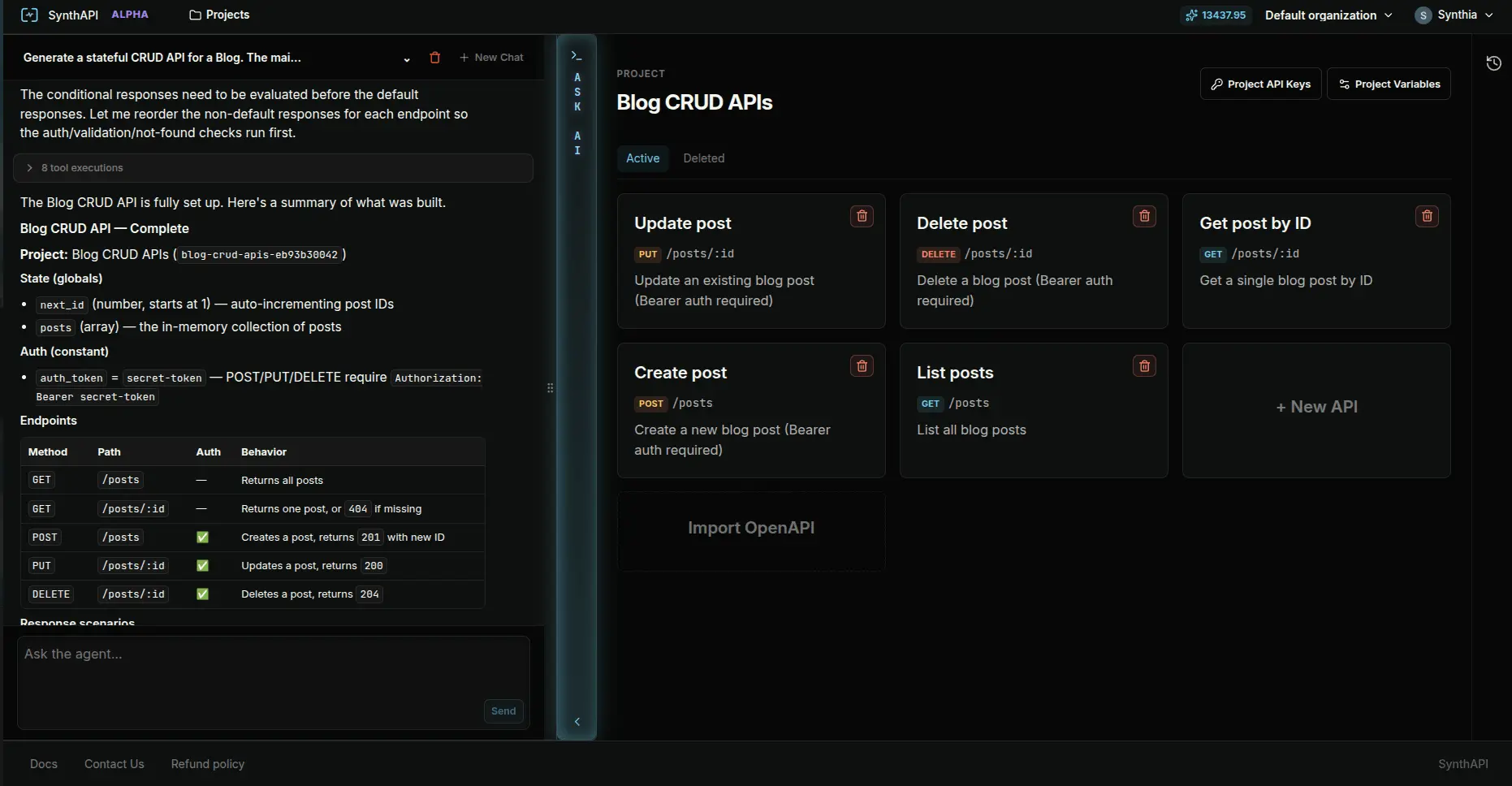This screenshot has height=786, width=1512.
Task: Open the history clock icon
Action: 1493,63
